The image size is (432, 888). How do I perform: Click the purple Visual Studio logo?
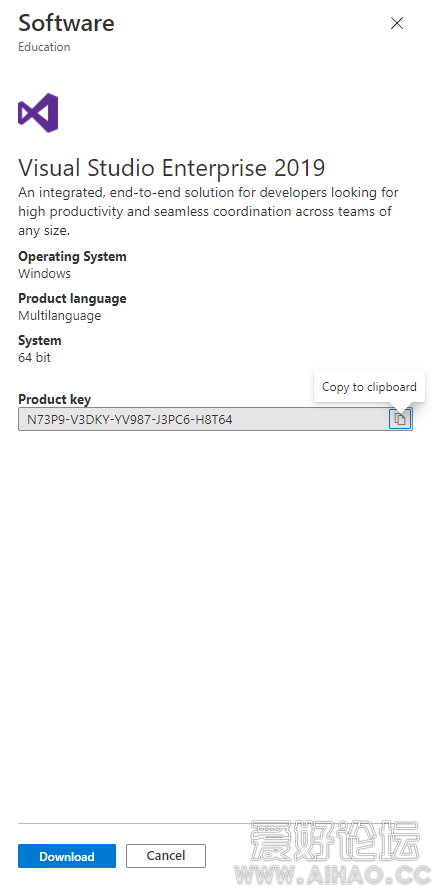pyautogui.click(x=38, y=113)
